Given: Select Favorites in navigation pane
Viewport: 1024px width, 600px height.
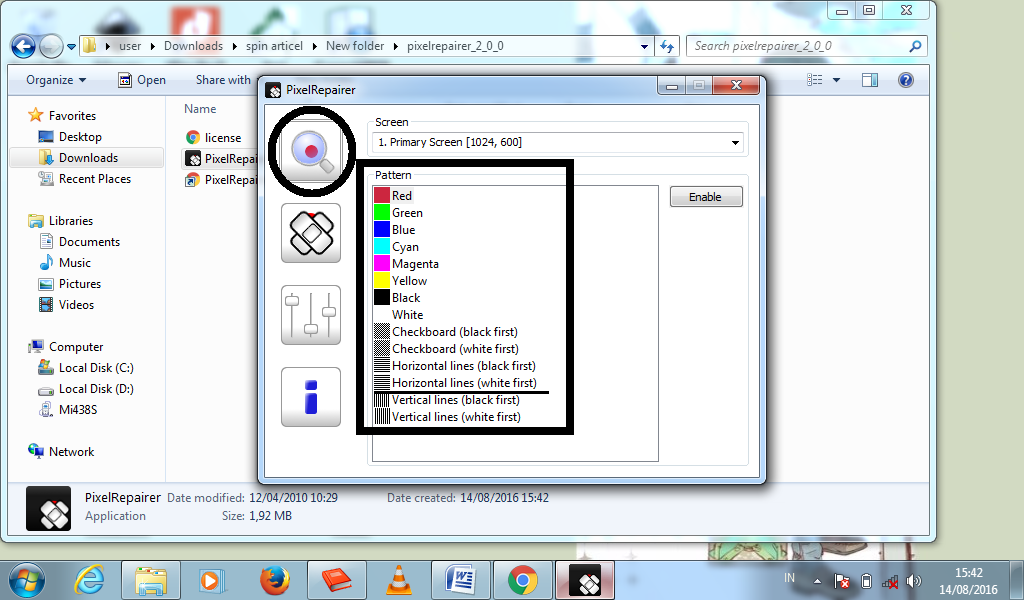Looking at the screenshot, I should tap(63, 116).
